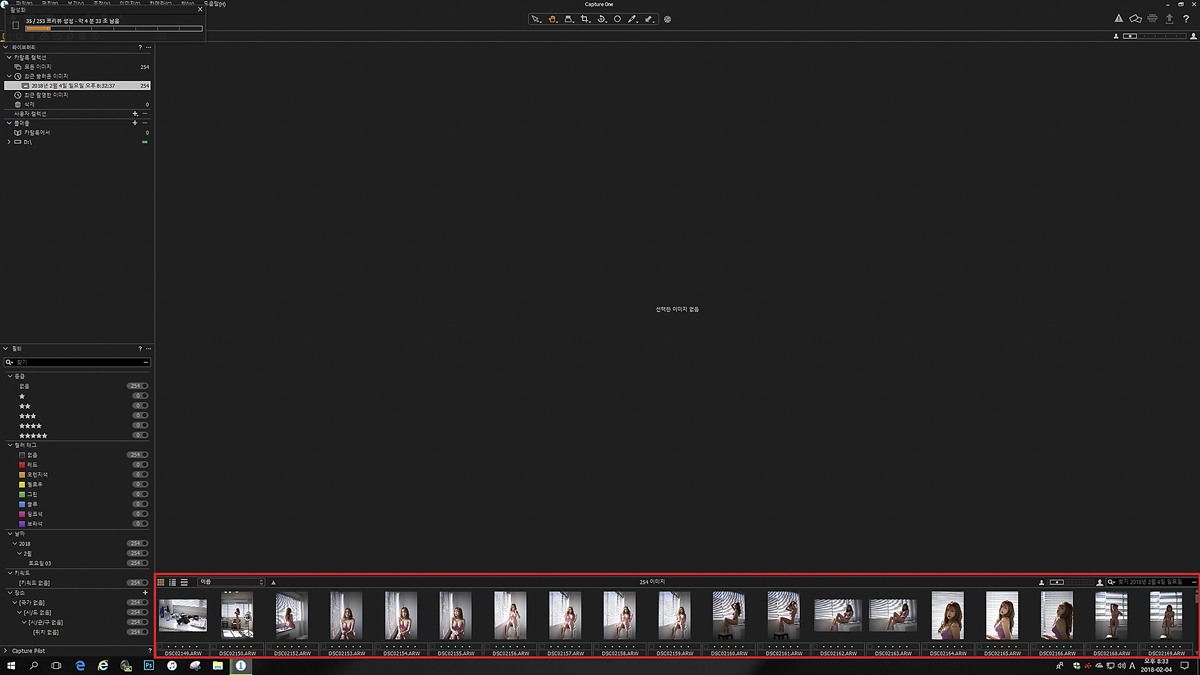Screen dimensions: 1200x675
Task: Add a folder with 폴더 plus icon
Action: pos(135,123)
